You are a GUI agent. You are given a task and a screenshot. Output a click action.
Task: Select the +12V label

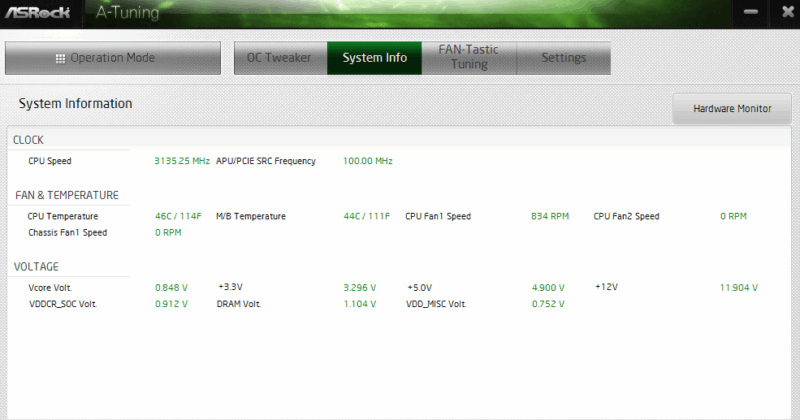tap(606, 287)
